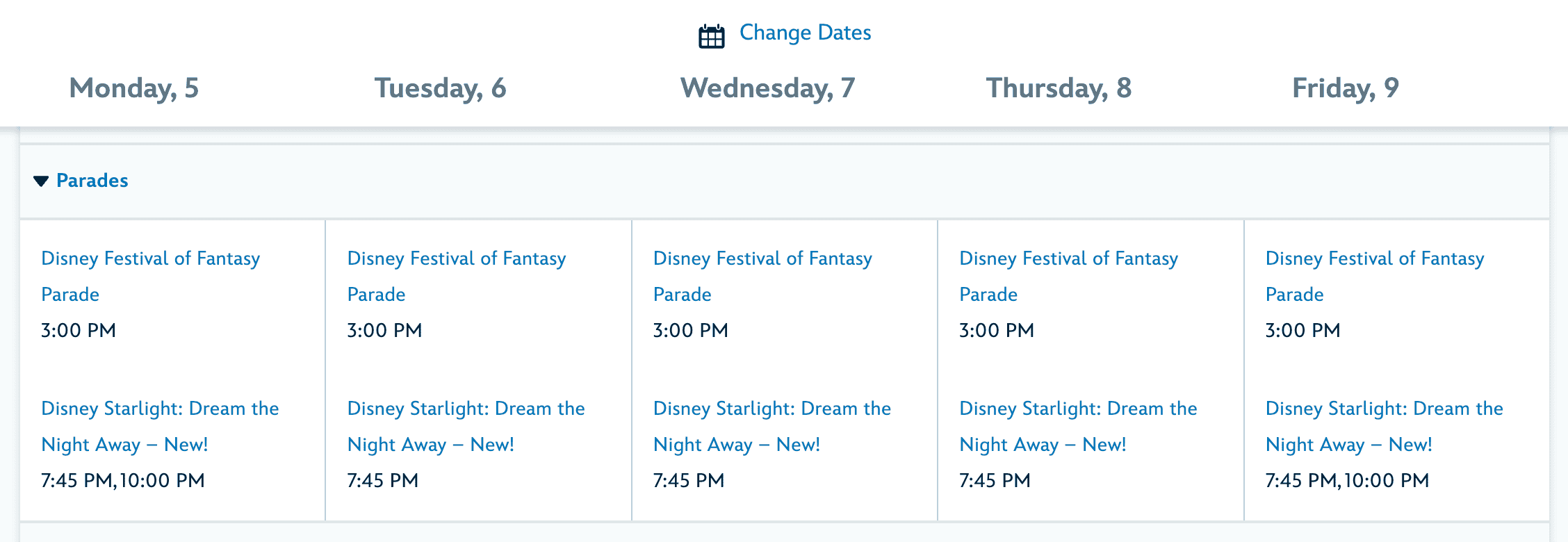Click the calendar icon beside Change Dates
This screenshot has height=542, width=1568.
coord(711,35)
